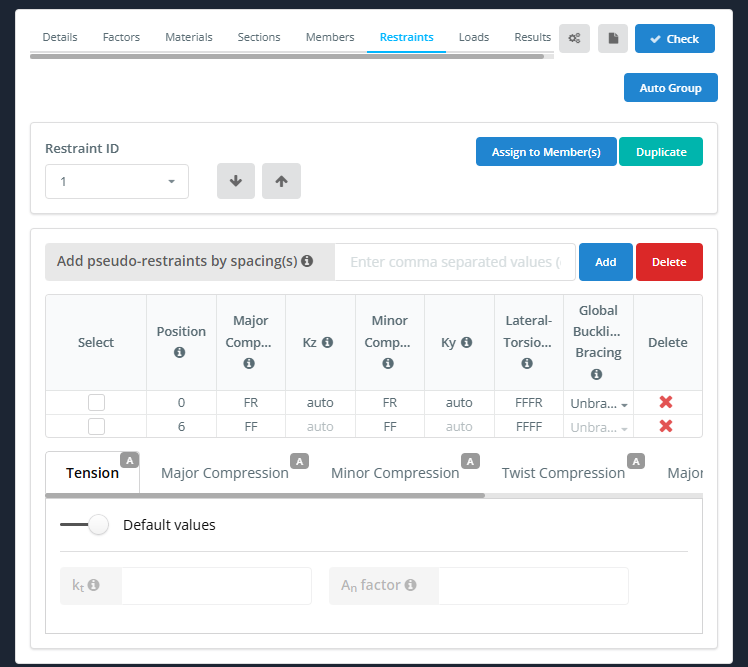The height and width of the screenshot is (667, 748).
Task: Click the top tabs horizontal scrollbar
Action: tap(287, 56)
